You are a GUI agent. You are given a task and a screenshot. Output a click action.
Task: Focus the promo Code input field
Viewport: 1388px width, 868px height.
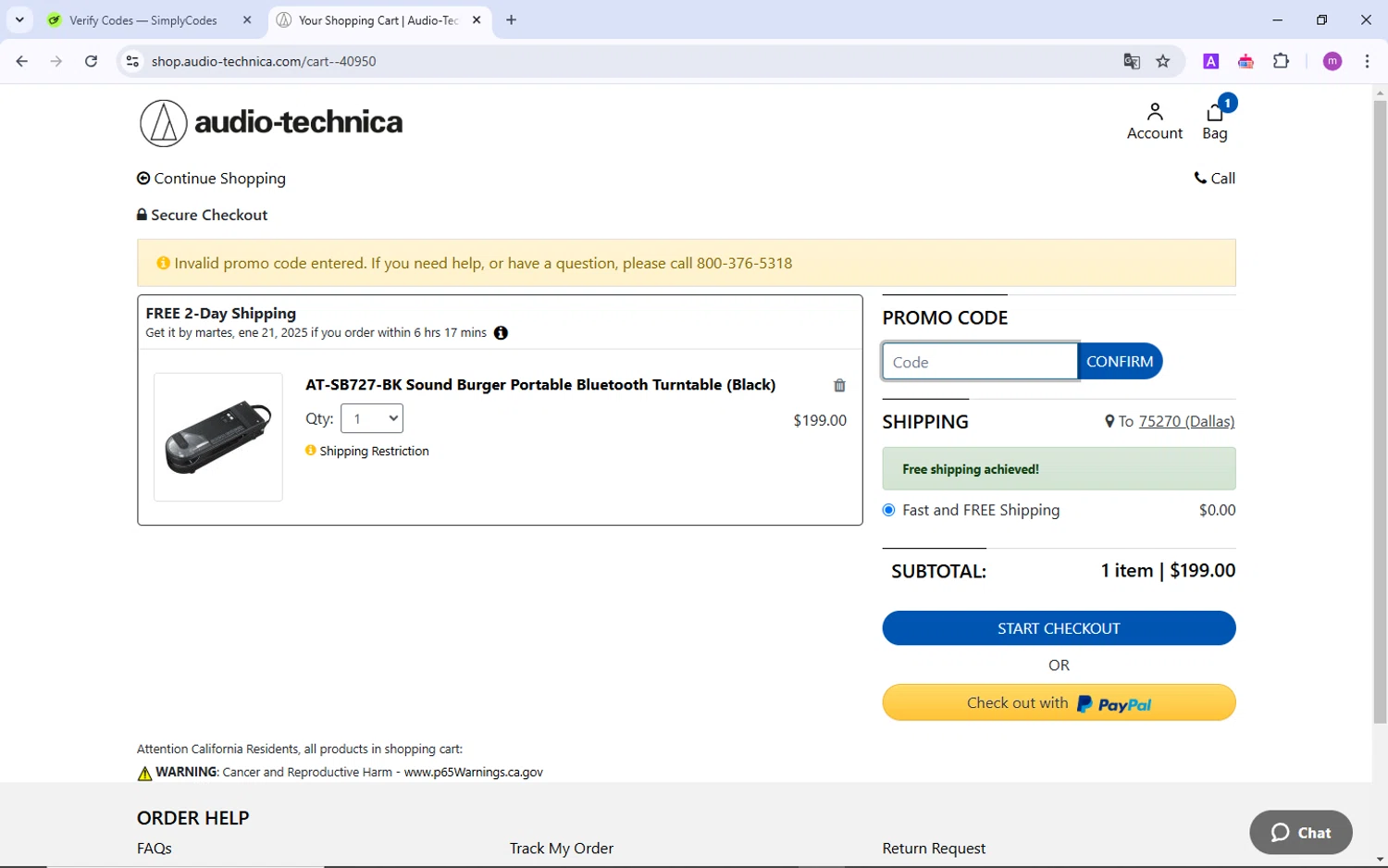tap(980, 361)
